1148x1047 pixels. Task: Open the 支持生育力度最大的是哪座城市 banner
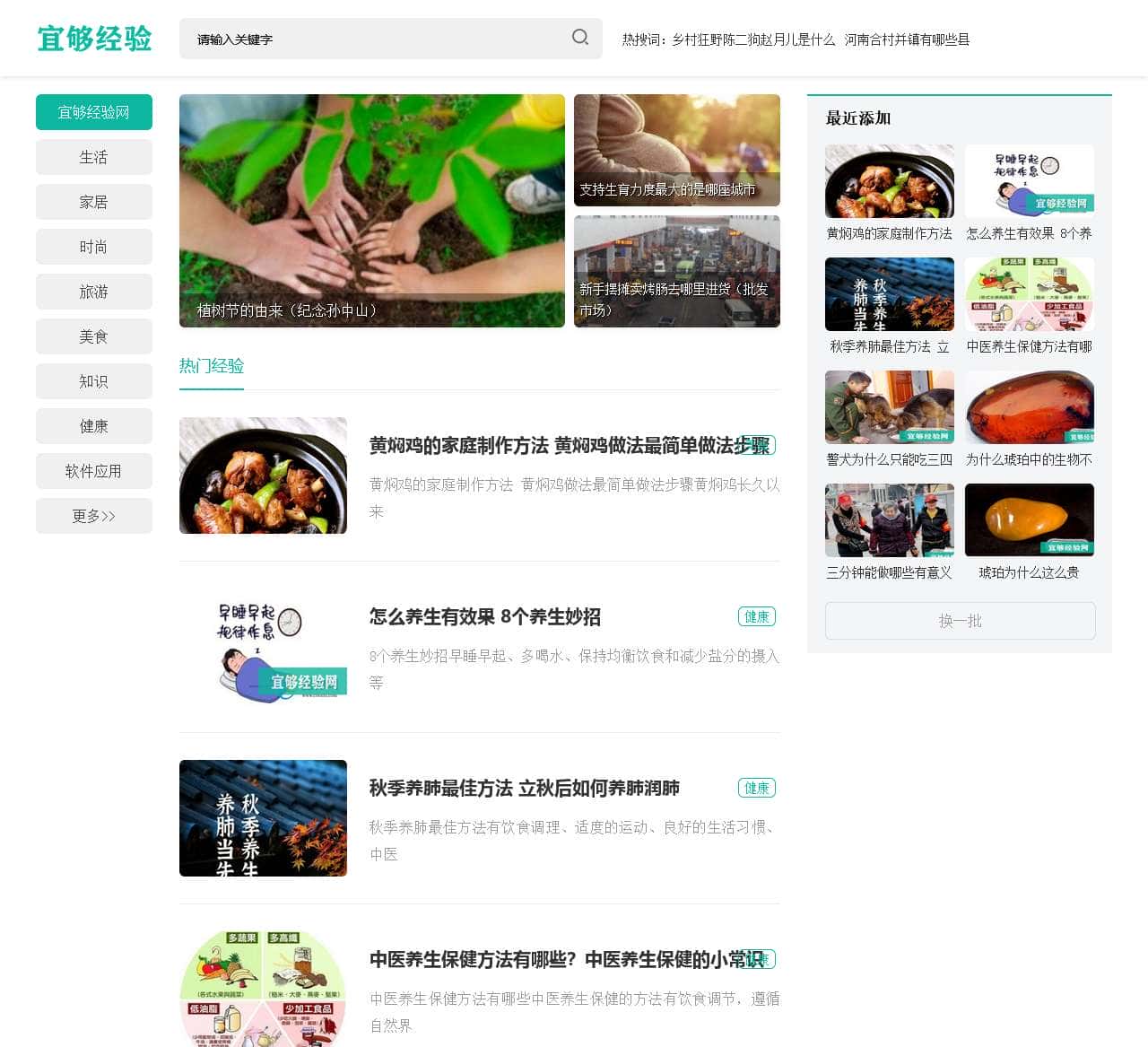pos(677,150)
